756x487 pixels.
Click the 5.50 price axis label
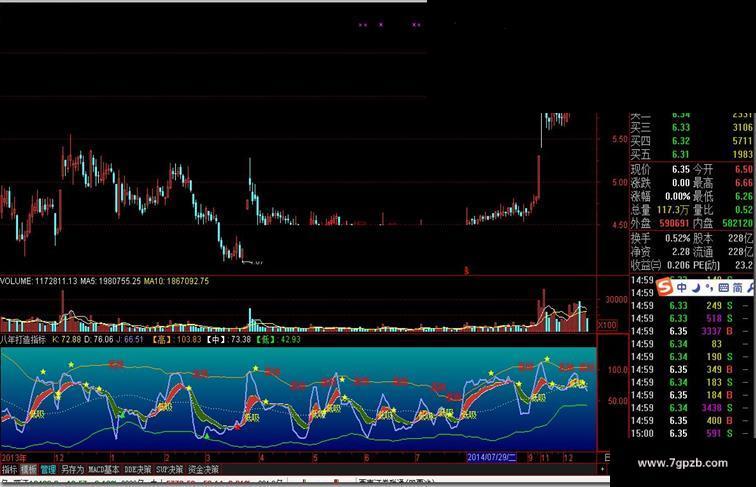[x=619, y=139]
